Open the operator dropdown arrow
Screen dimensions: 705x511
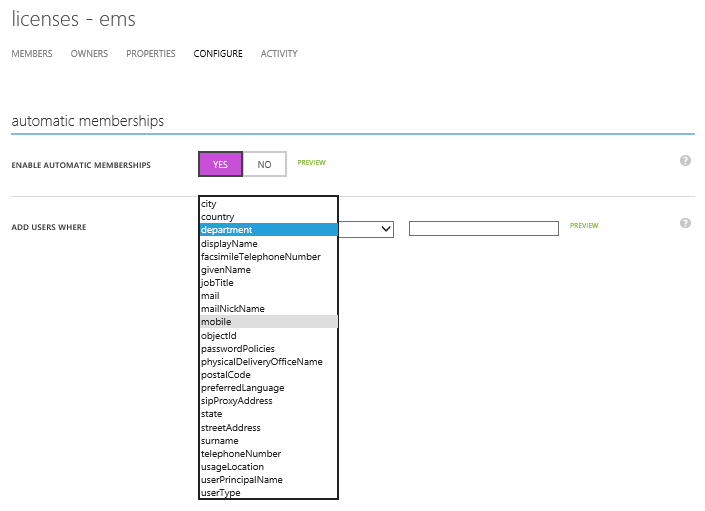tap(385, 229)
